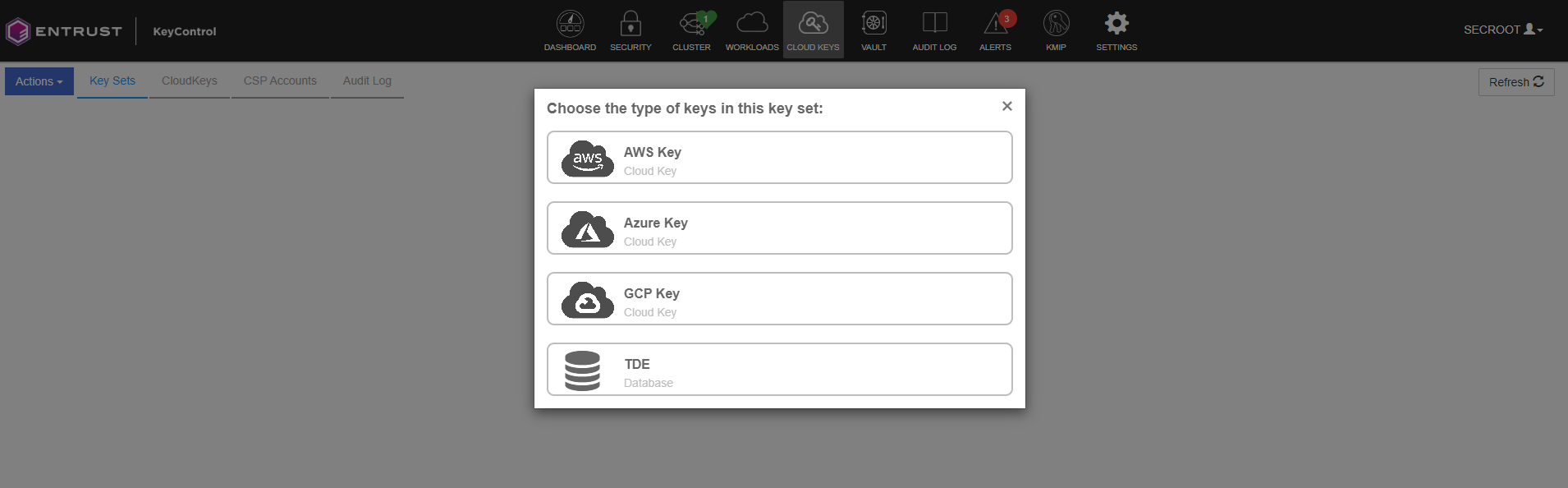Choose the Azure Key option
The height and width of the screenshot is (488, 1568).
pos(779,228)
